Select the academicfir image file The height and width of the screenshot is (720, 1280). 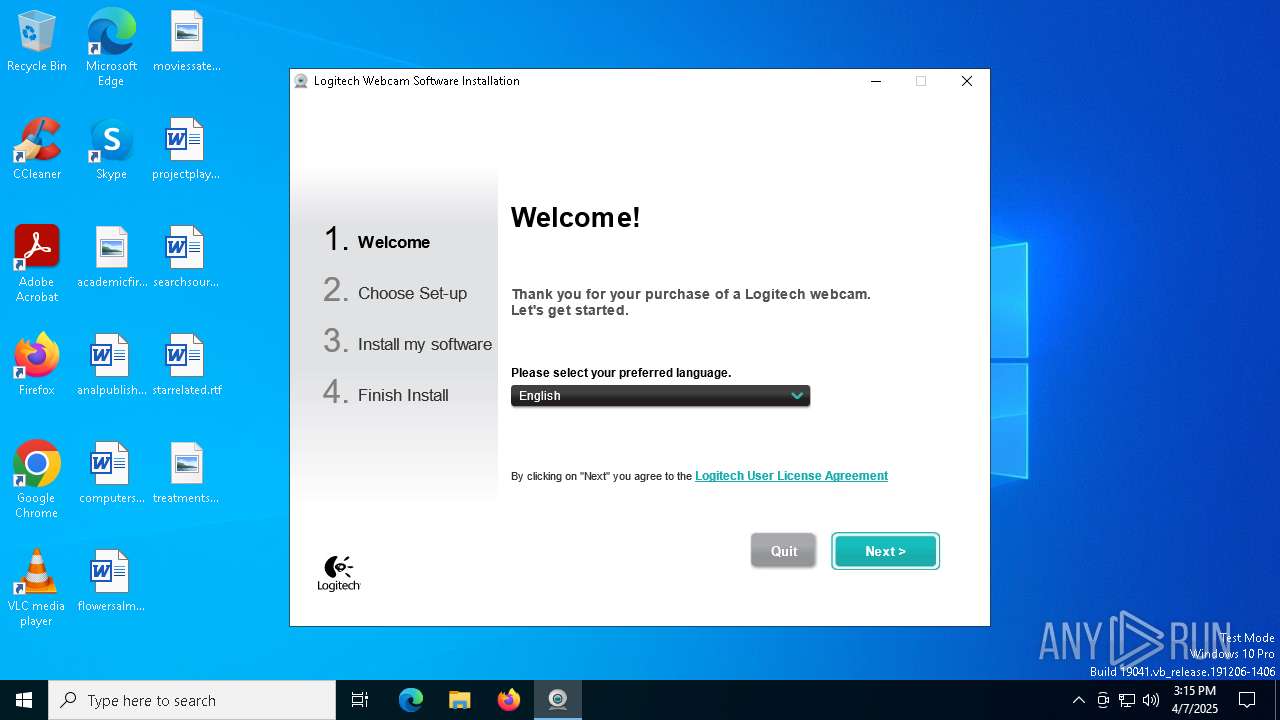(x=111, y=257)
